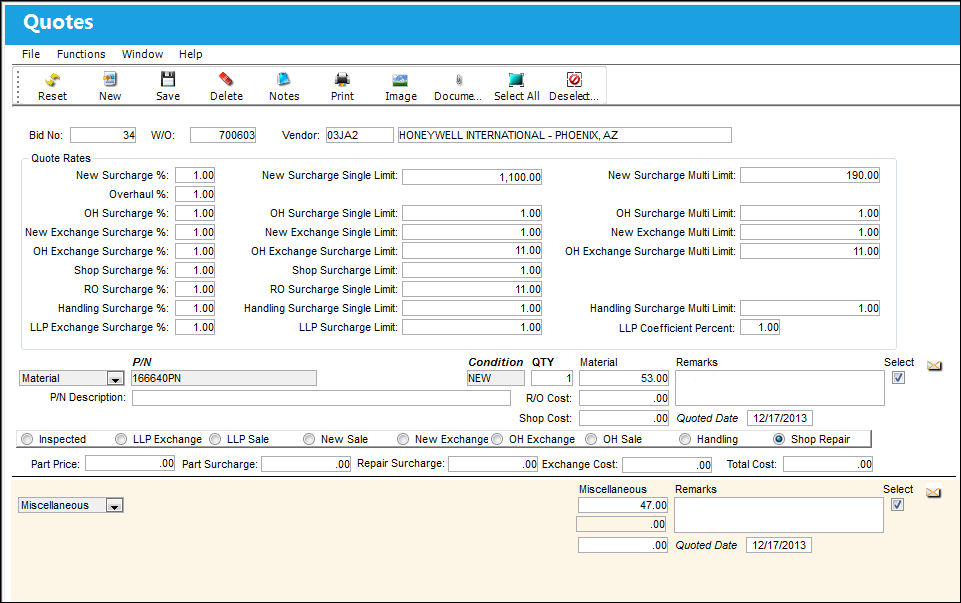Choose the LLP Exchange radio option
Viewport: 961px width, 603px height.
(x=121, y=439)
